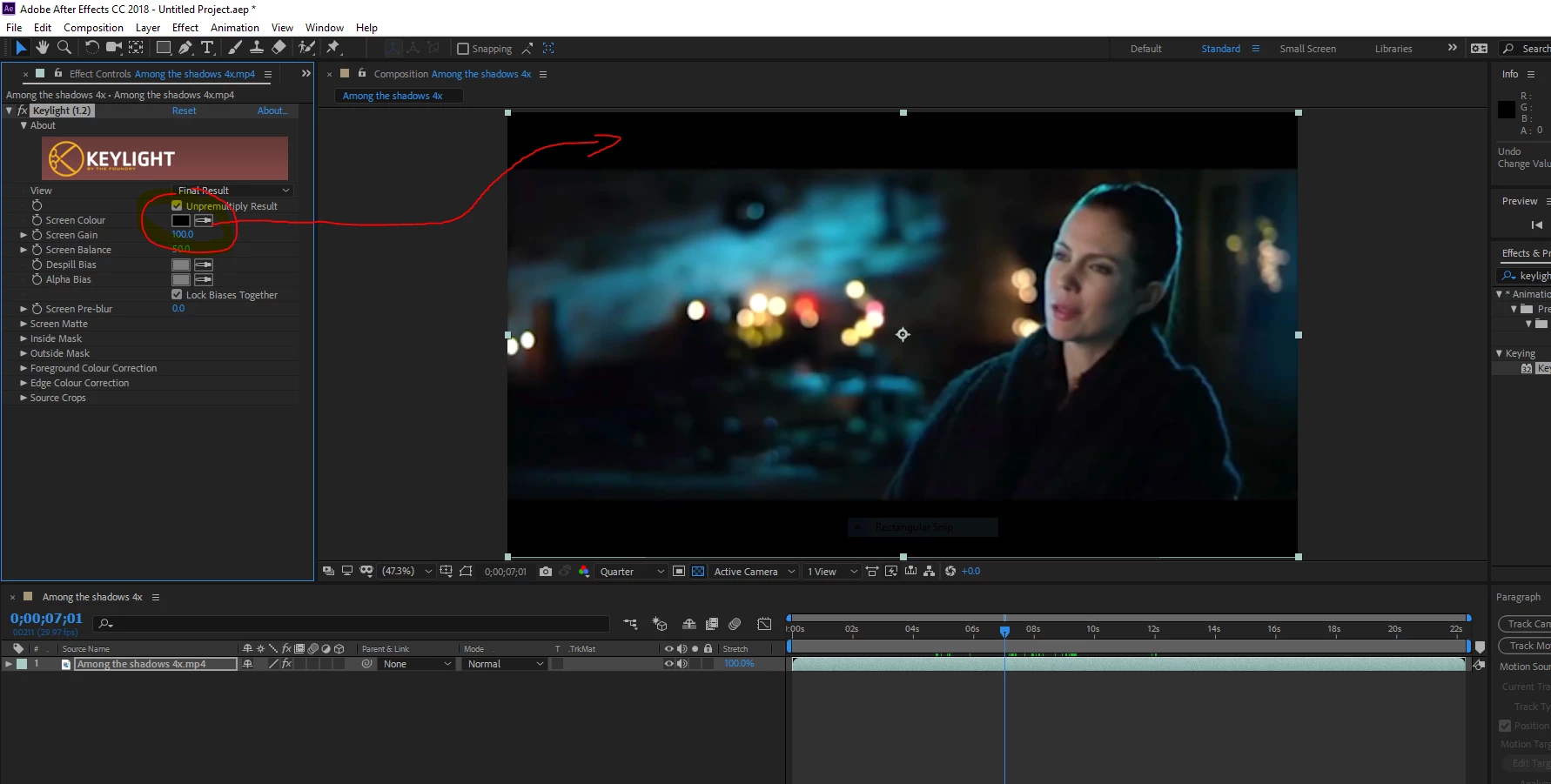This screenshot has height=784, width=1551.
Task: Open the File menu
Action: [x=14, y=28]
